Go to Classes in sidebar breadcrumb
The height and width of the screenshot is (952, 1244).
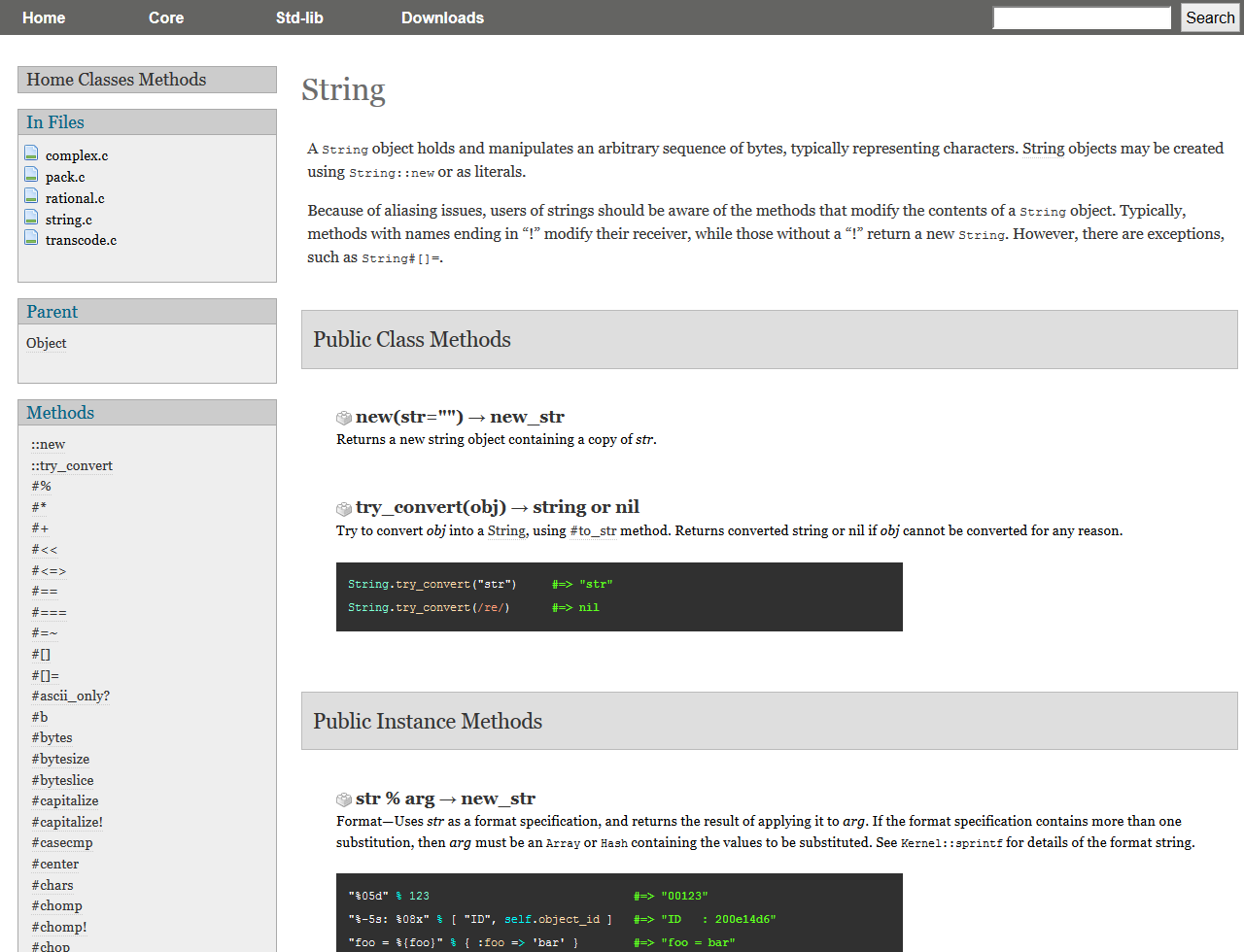click(107, 80)
